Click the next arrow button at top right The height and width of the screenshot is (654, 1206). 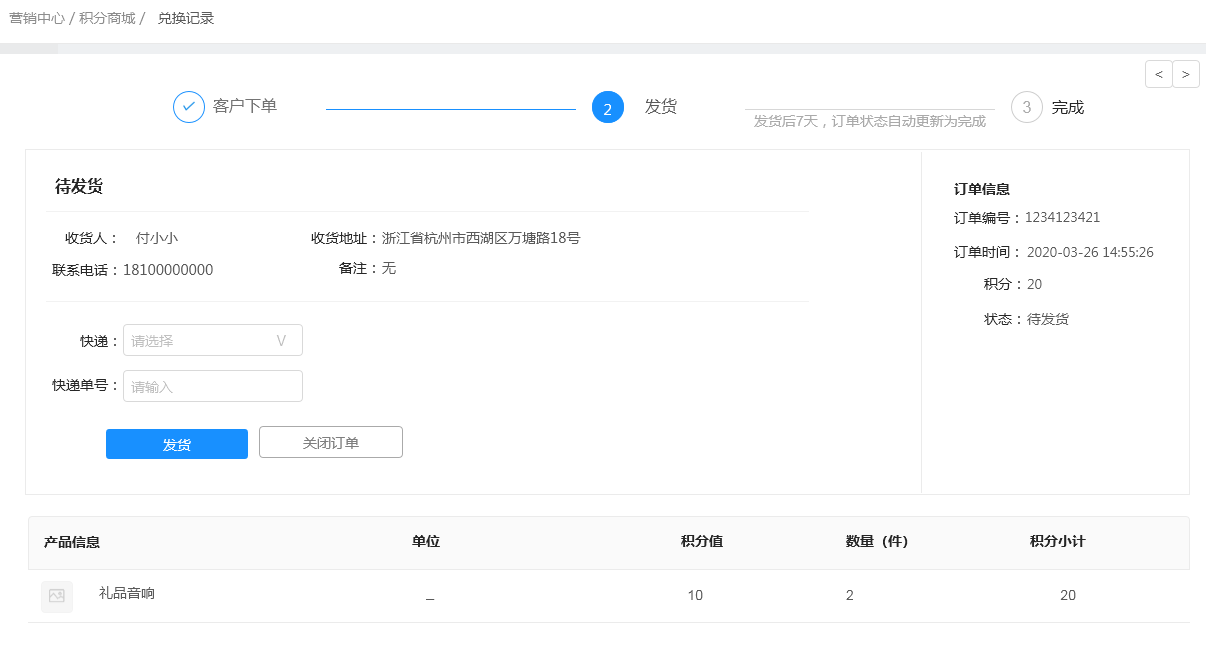[x=1186, y=74]
